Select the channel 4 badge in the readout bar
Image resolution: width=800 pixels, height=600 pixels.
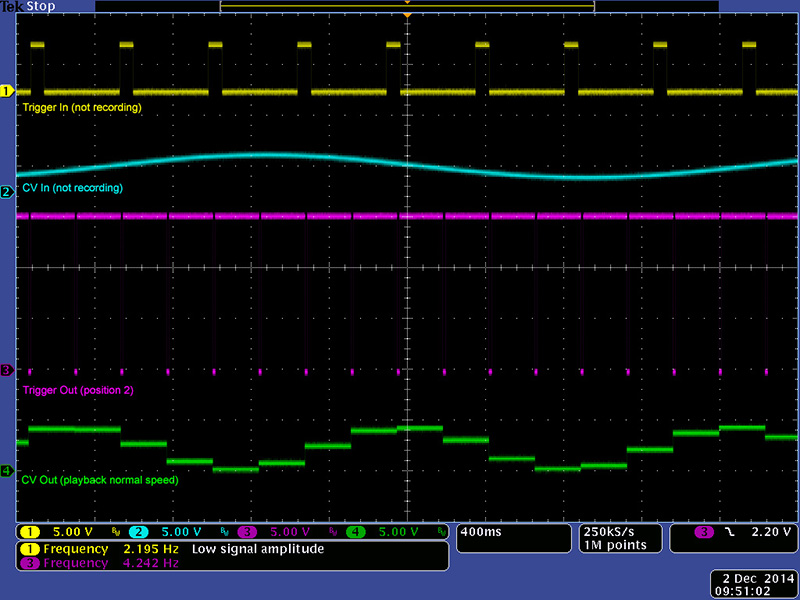pos(355,532)
